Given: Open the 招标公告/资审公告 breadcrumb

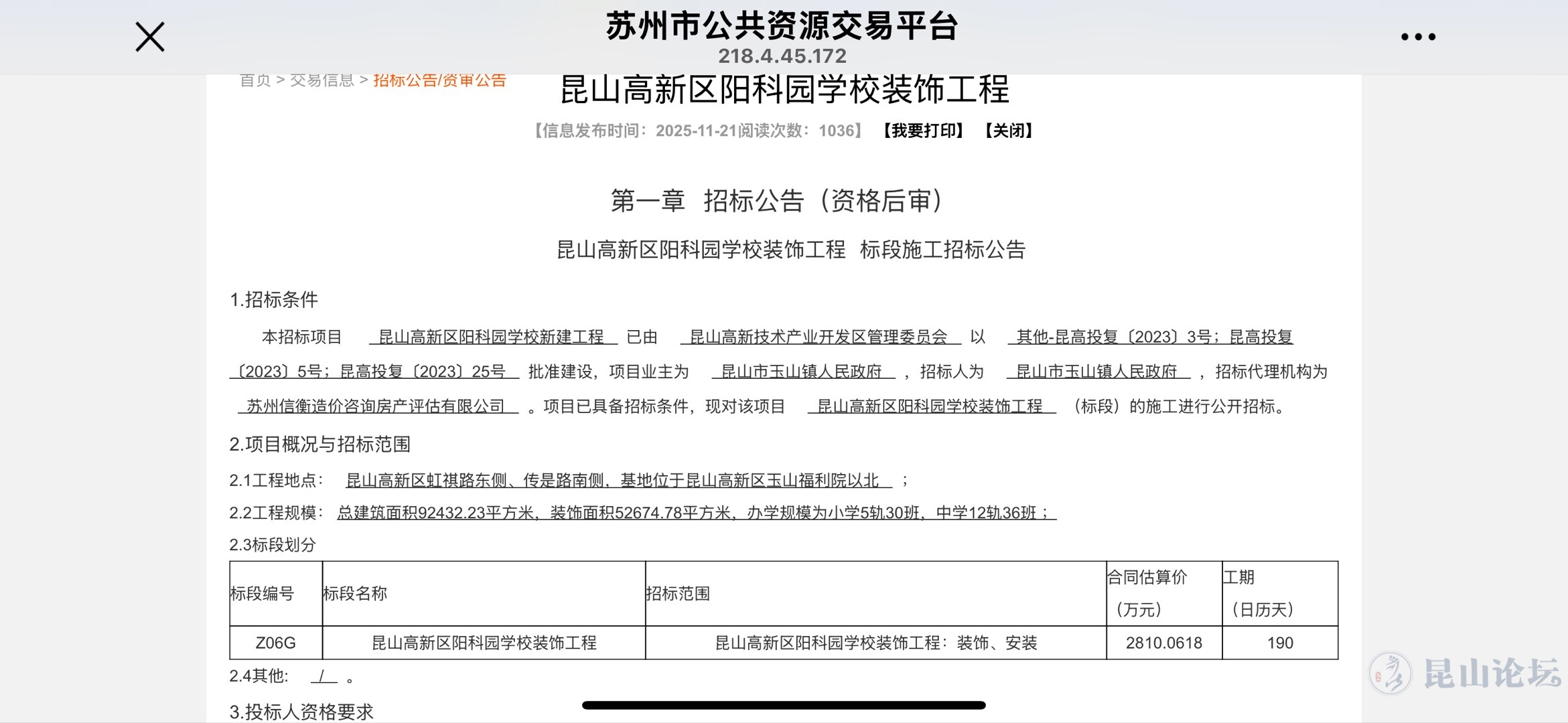Looking at the screenshot, I should click(439, 80).
